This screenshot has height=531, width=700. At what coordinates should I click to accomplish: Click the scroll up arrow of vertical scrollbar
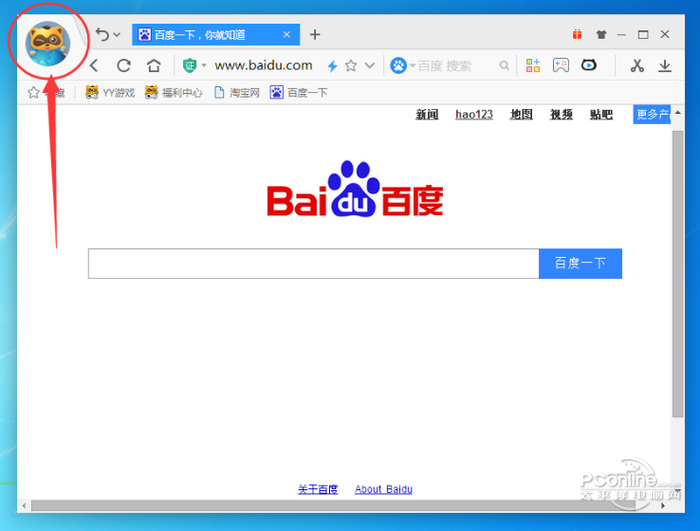[x=678, y=113]
